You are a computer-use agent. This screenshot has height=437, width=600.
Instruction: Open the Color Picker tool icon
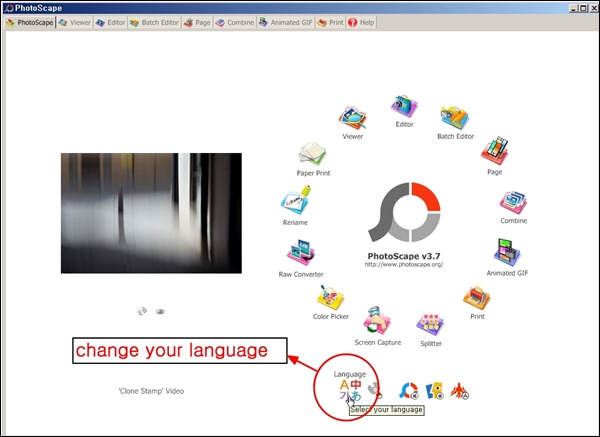pyautogui.click(x=330, y=298)
